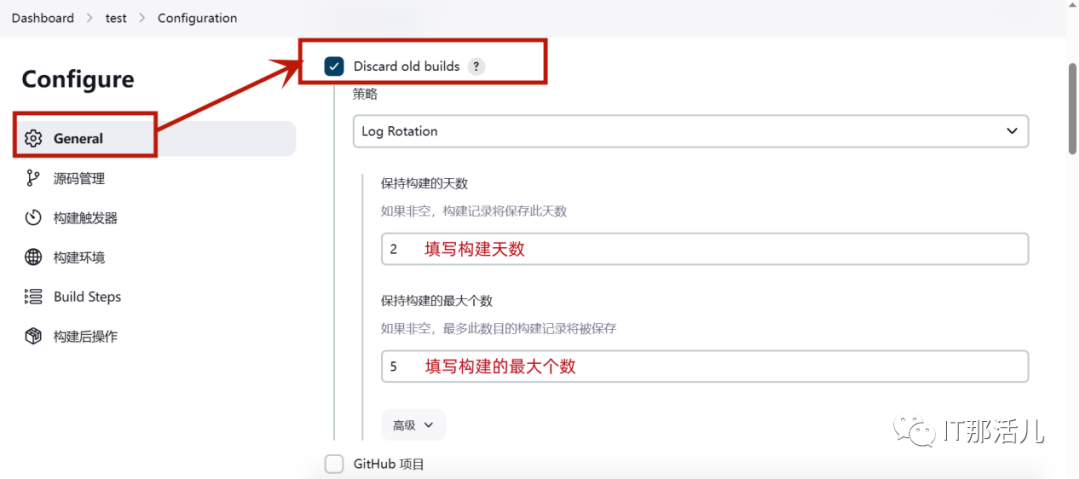This screenshot has width=1080, height=479.
Task: Uncheck the Discard old builds checkbox
Action: tap(334, 67)
